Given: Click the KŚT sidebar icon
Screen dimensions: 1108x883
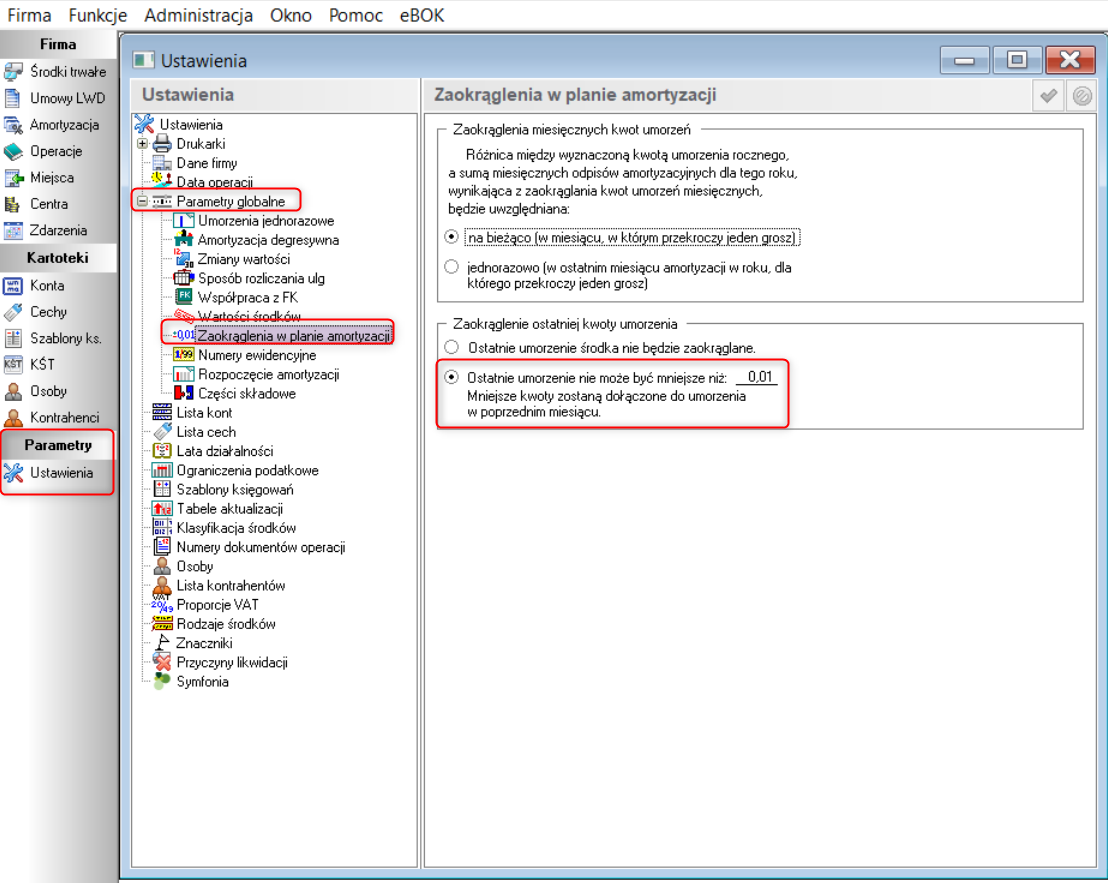Looking at the screenshot, I should (13, 365).
